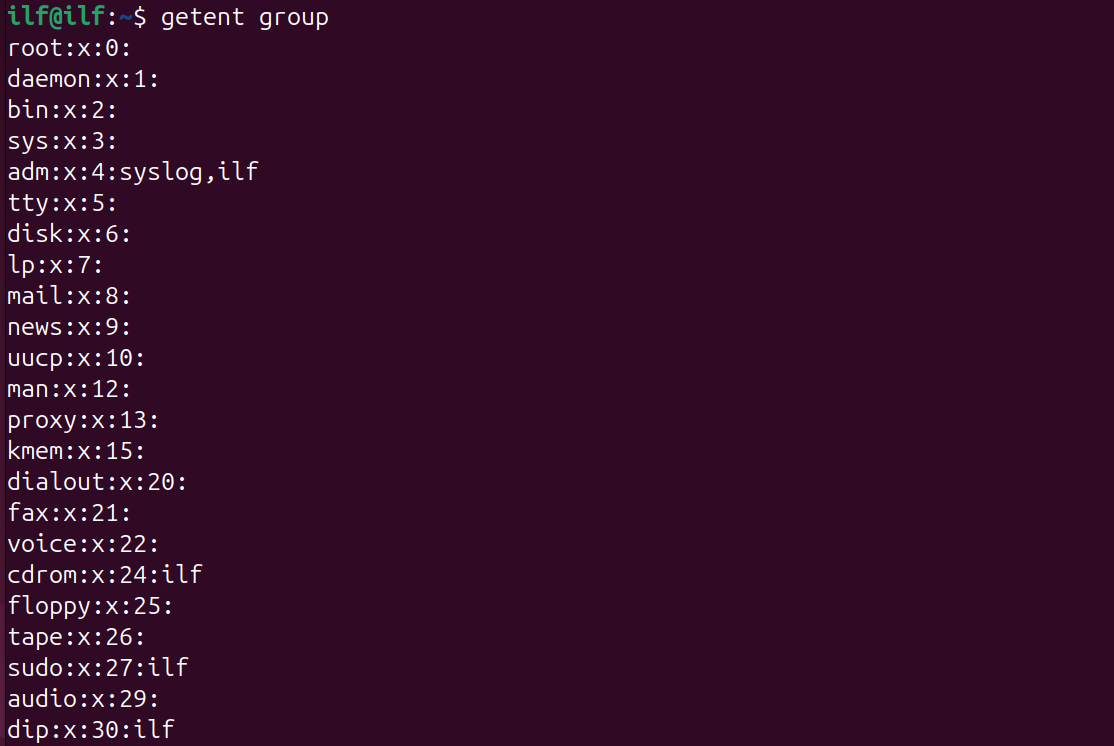Click the floppy:x:25: line

(x=90, y=606)
